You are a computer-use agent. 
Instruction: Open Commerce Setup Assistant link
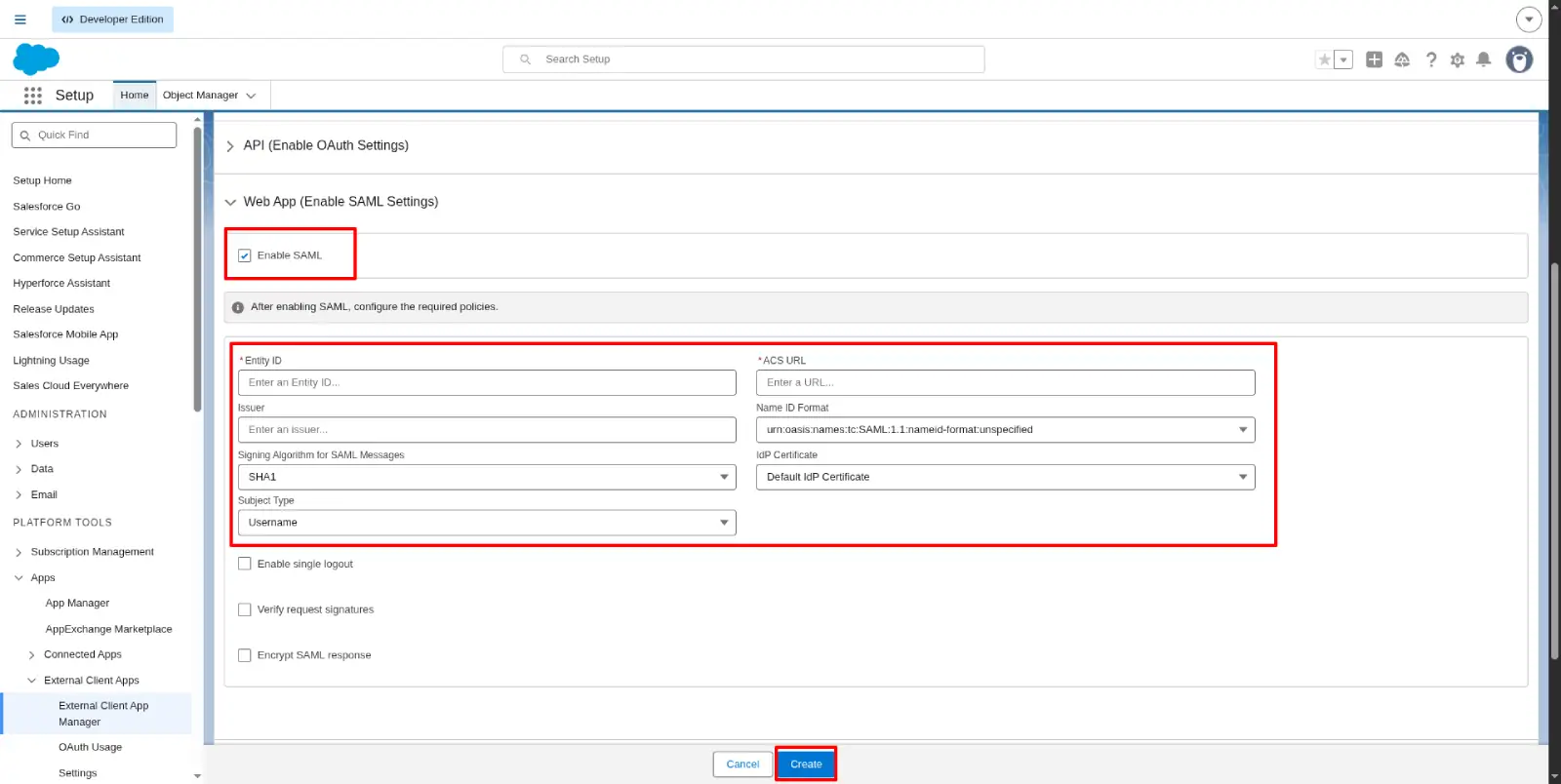pyautogui.click(x=77, y=258)
